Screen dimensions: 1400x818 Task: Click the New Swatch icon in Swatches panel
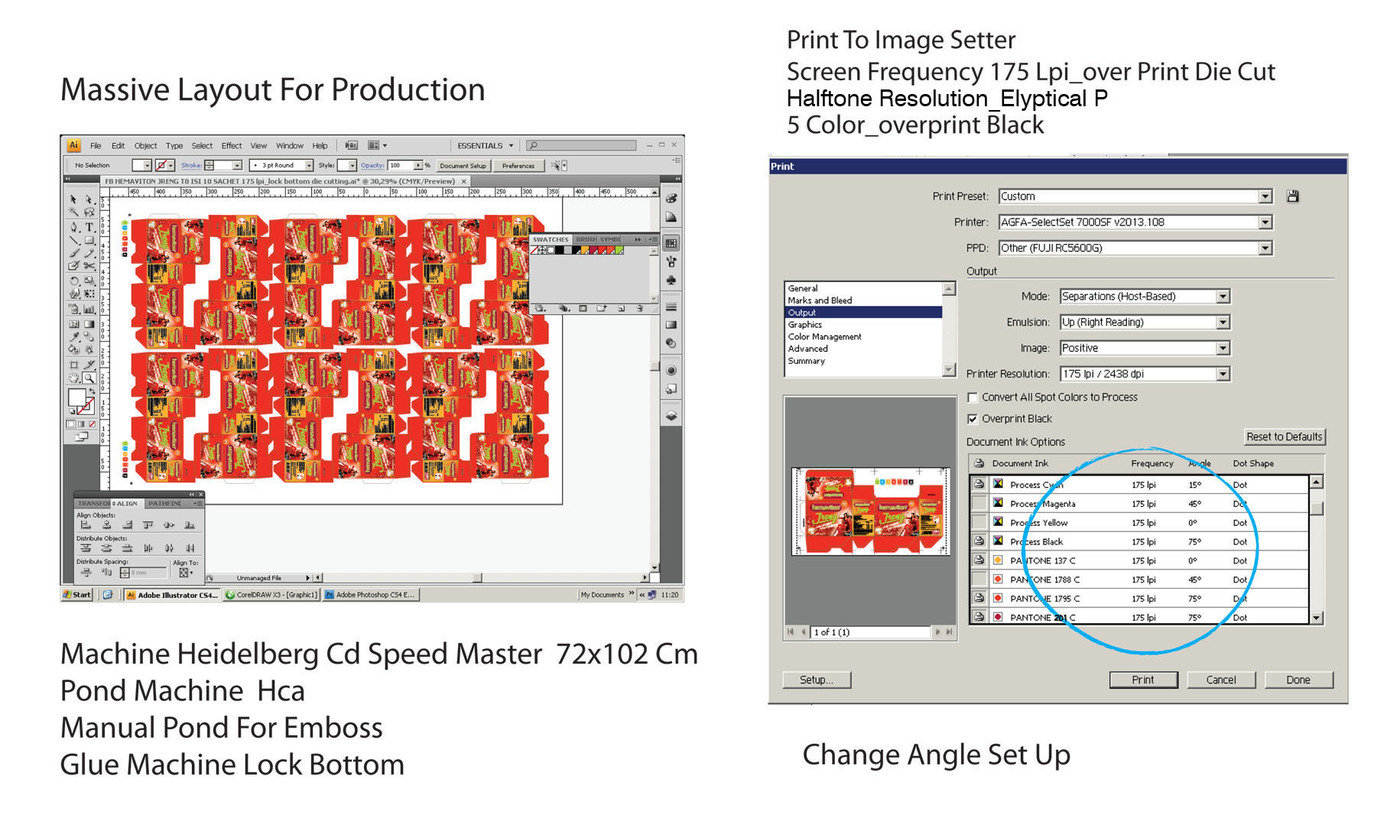point(621,308)
